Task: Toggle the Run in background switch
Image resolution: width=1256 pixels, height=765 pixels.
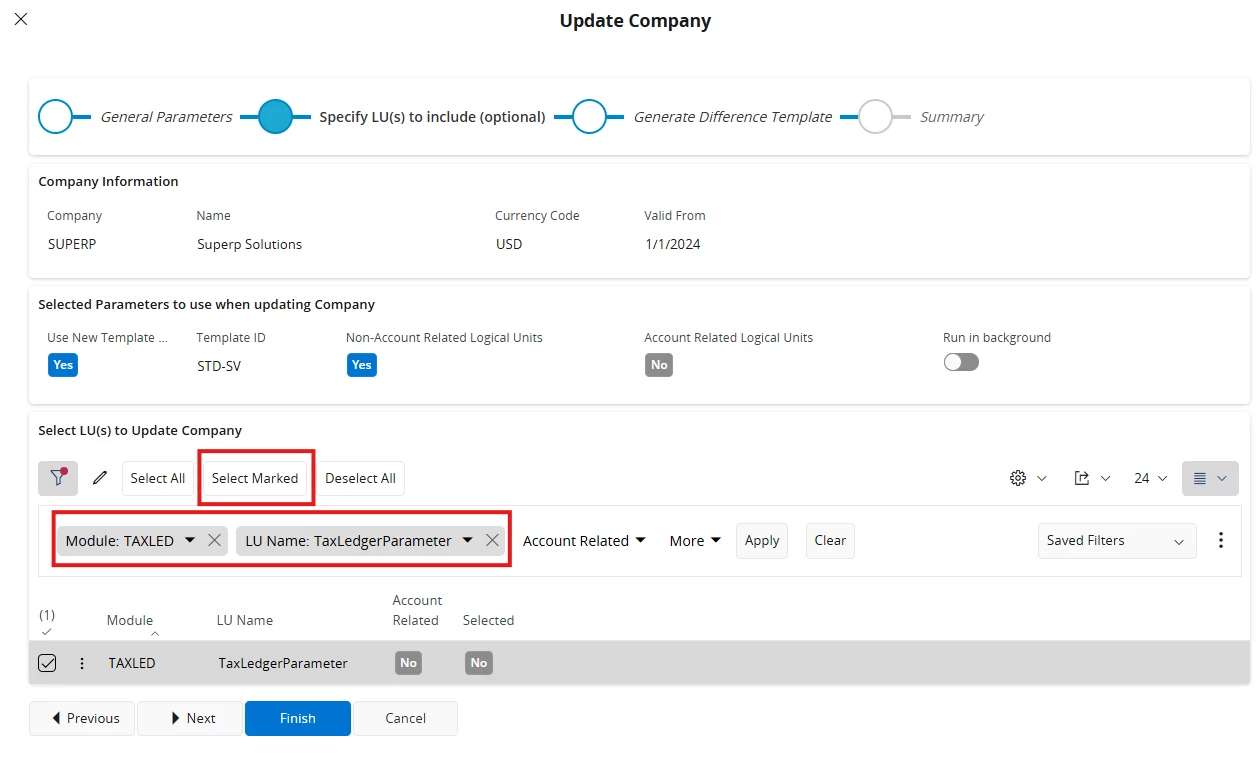Action: click(x=961, y=362)
